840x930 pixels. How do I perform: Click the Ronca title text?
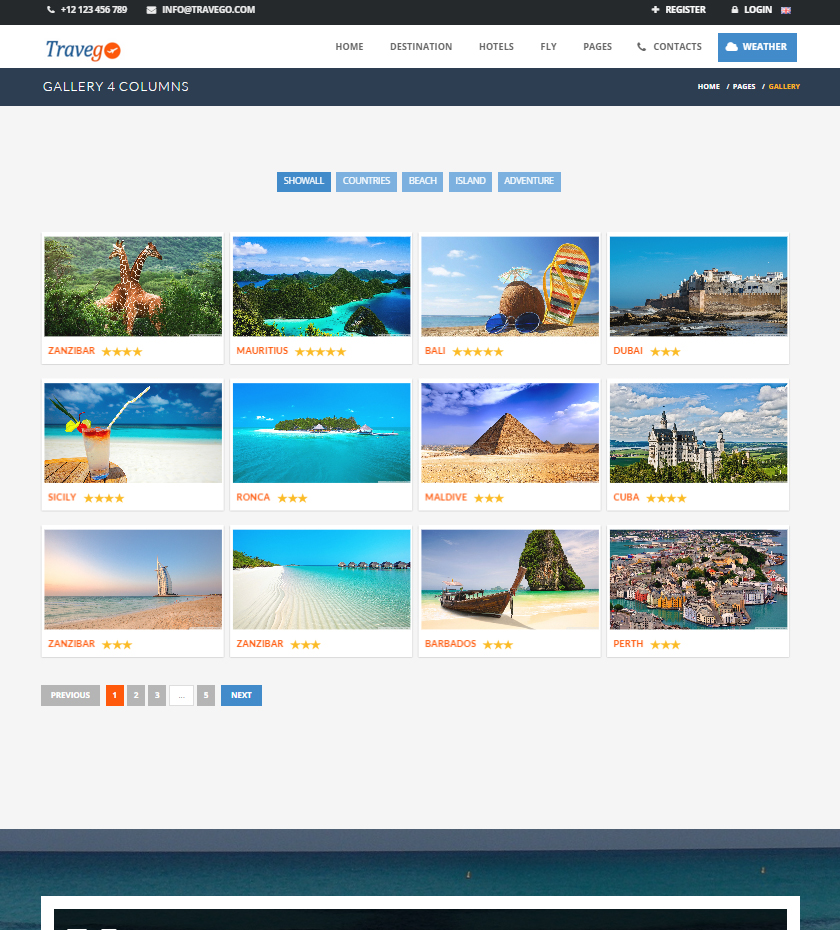pyautogui.click(x=253, y=498)
